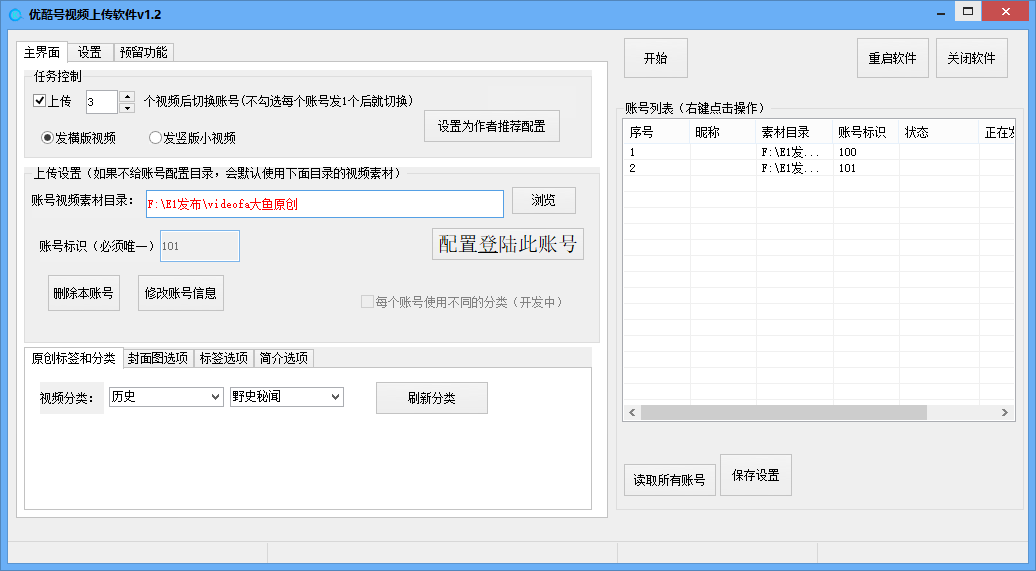The width and height of the screenshot is (1036, 571).
Task: Open the 历史 video category dropdown
Action: [166, 397]
